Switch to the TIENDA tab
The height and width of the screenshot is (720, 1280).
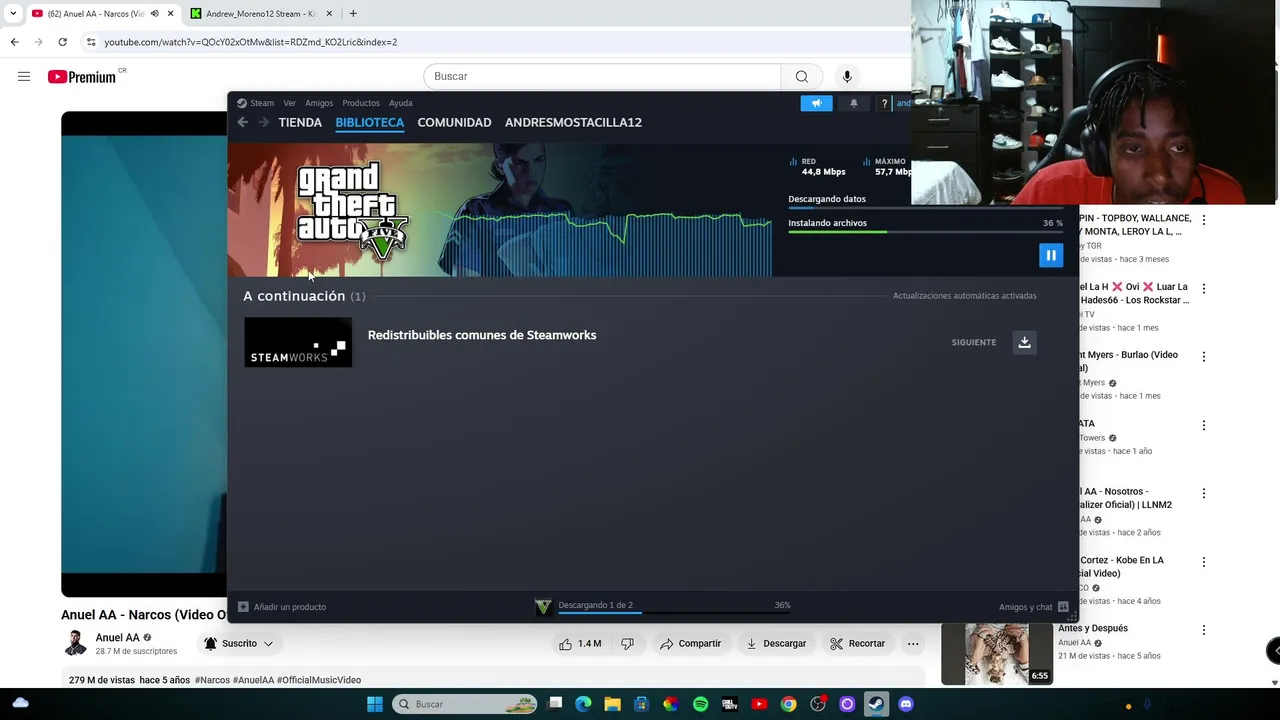pyautogui.click(x=300, y=122)
